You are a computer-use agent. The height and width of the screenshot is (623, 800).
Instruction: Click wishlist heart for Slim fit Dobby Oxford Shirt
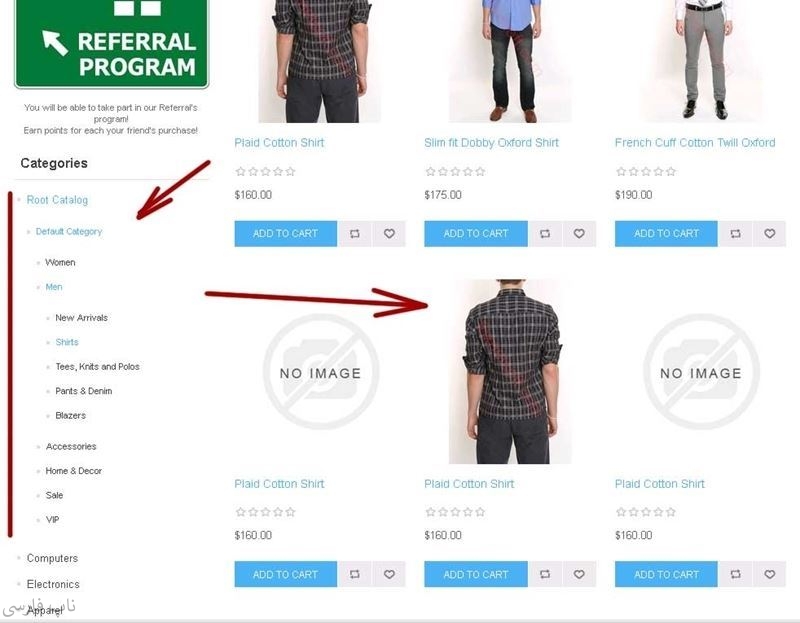tap(579, 234)
